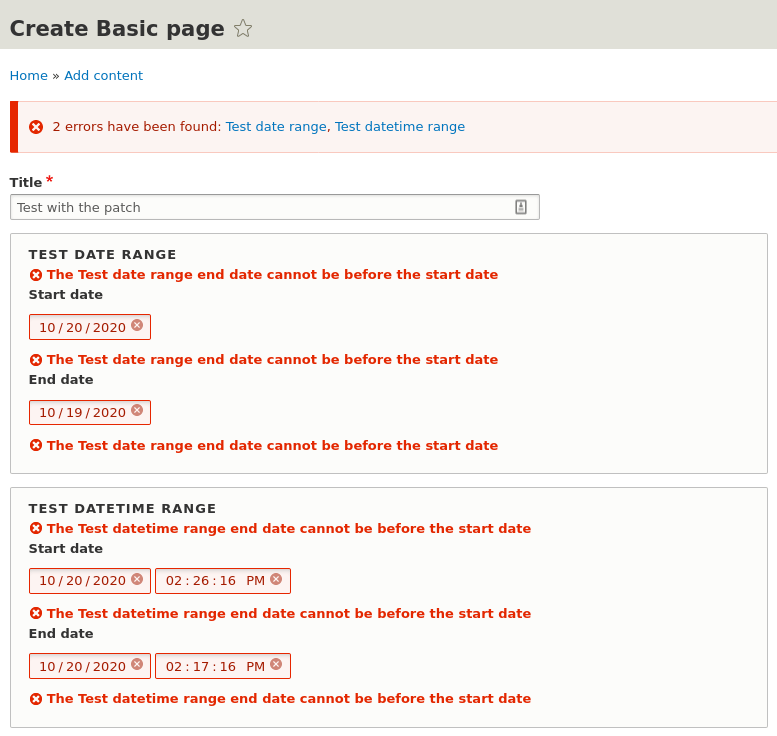The width and height of the screenshot is (777, 736).
Task: Click the error icon in the errors banner
Action: click(36, 127)
